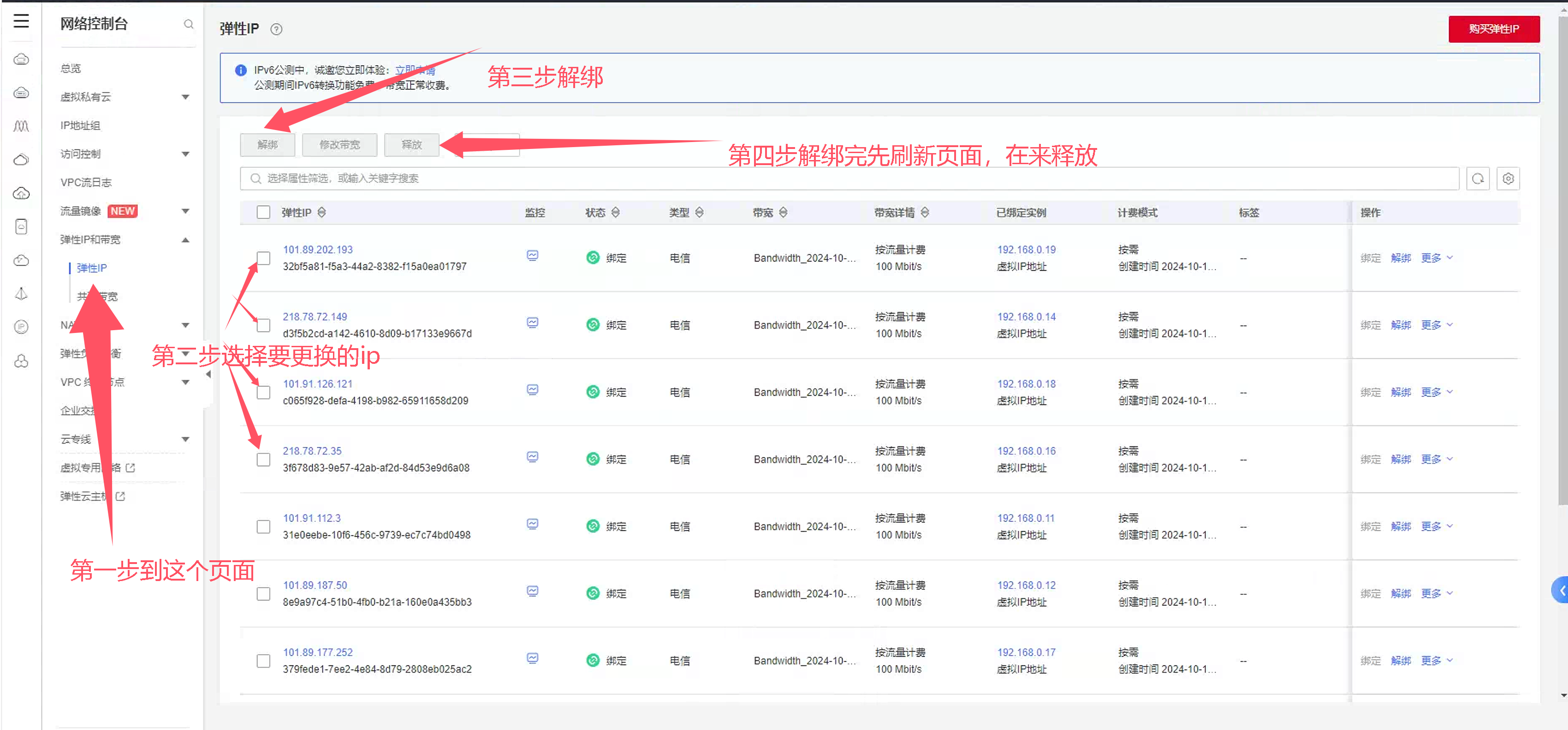This screenshot has height=730, width=1568.
Task: Open bound instance link 192.168.0.19
Action: coord(1026,249)
